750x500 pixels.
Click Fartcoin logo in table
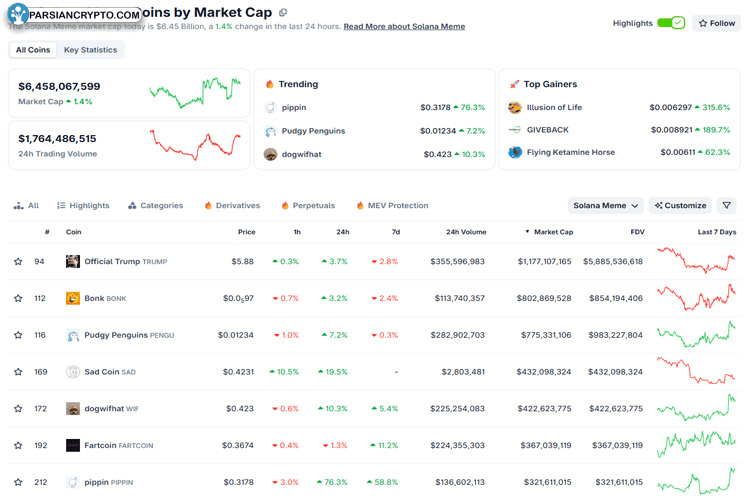coord(73,445)
